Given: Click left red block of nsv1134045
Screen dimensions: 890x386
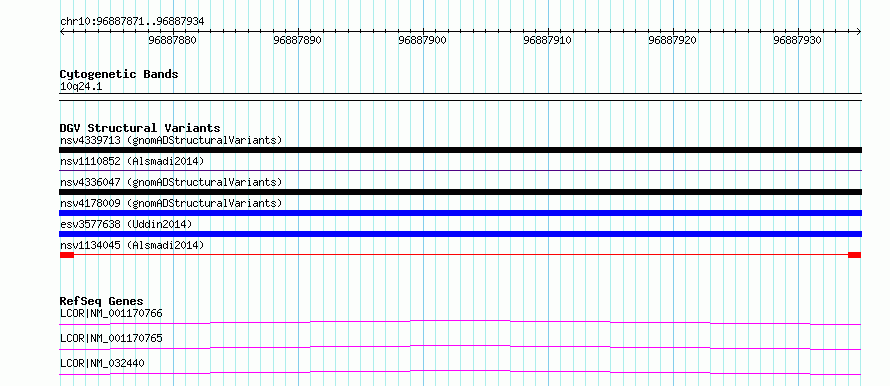Looking at the screenshot, I should (67, 255).
